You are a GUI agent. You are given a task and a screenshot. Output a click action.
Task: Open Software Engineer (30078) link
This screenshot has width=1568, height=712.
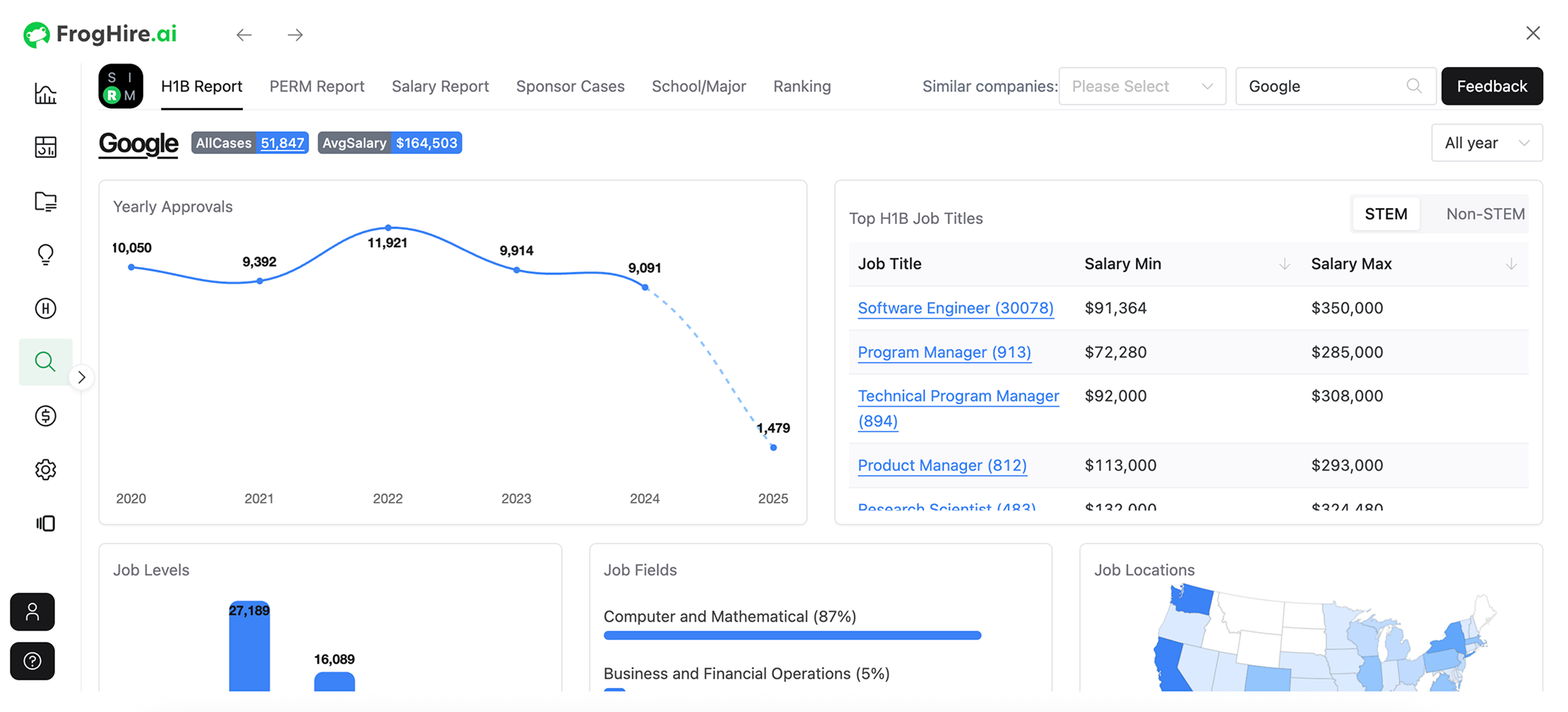(955, 308)
